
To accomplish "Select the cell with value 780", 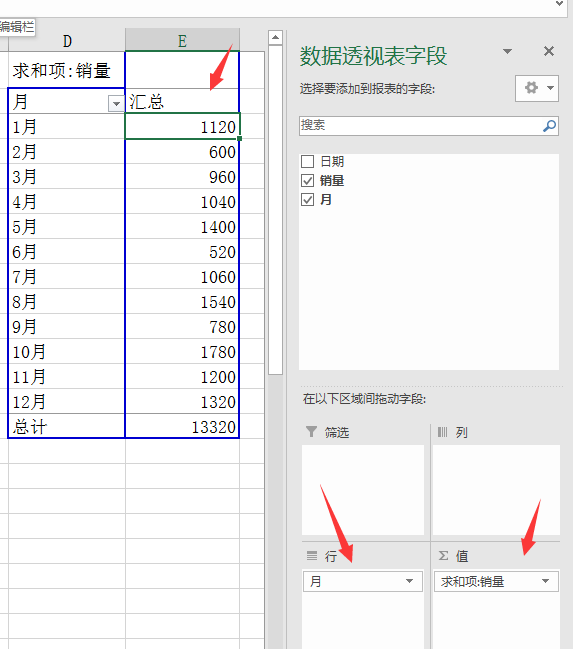I will (182, 327).
